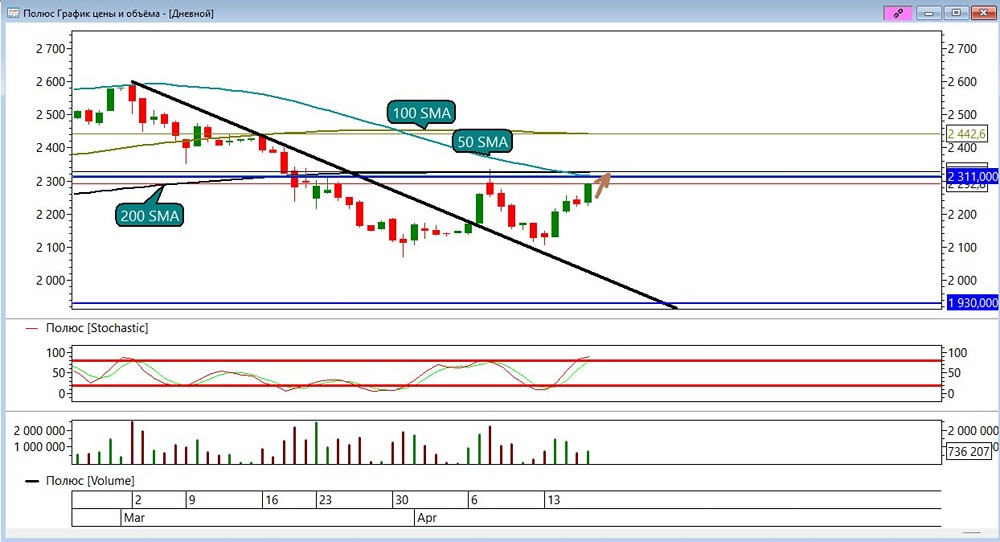This screenshot has width=1000, height=542.
Task: Click the 2 311,000 price level label
Action: (x=973, y=177)
